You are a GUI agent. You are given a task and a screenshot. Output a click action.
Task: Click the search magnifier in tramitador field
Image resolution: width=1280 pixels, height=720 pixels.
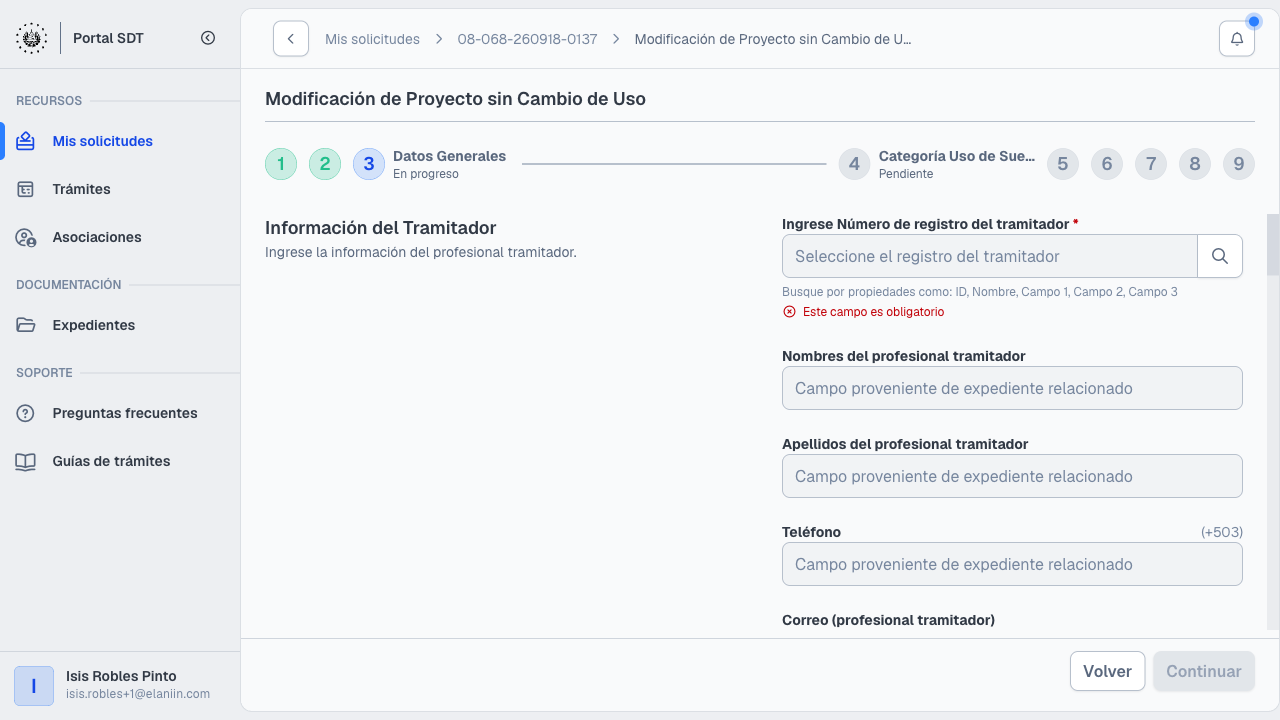pyautogui.click(x=1220, y=256)
